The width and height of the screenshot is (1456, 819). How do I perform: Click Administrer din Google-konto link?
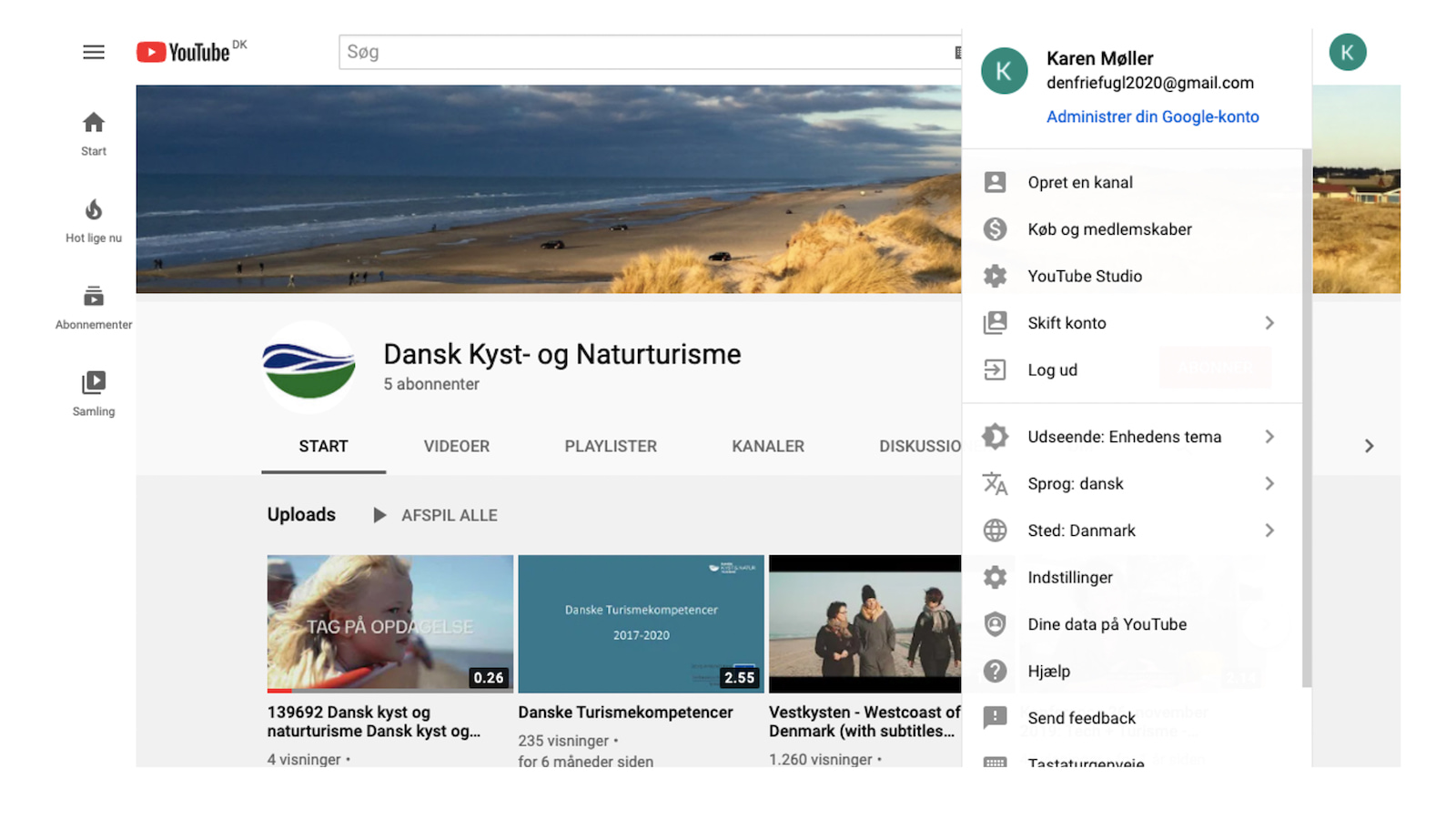[x=1152, y=116]
